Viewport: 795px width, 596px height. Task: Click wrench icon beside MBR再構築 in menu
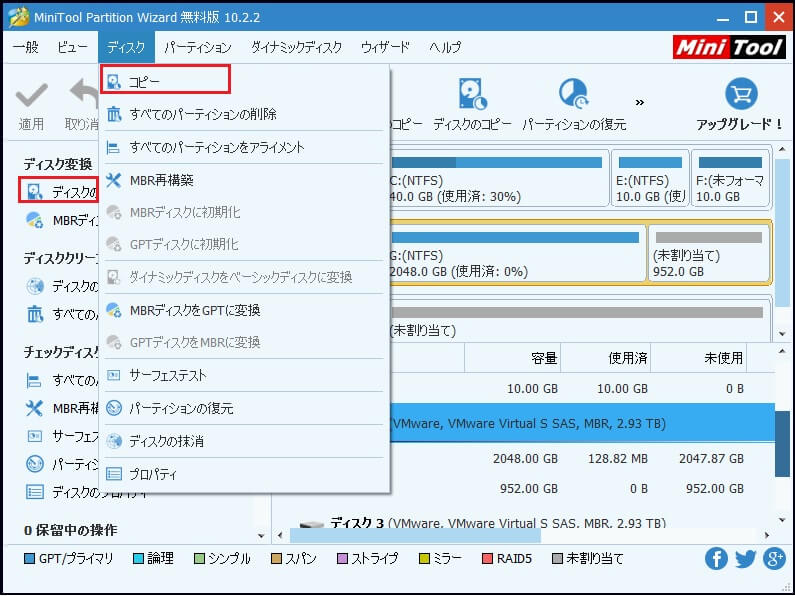114,180
